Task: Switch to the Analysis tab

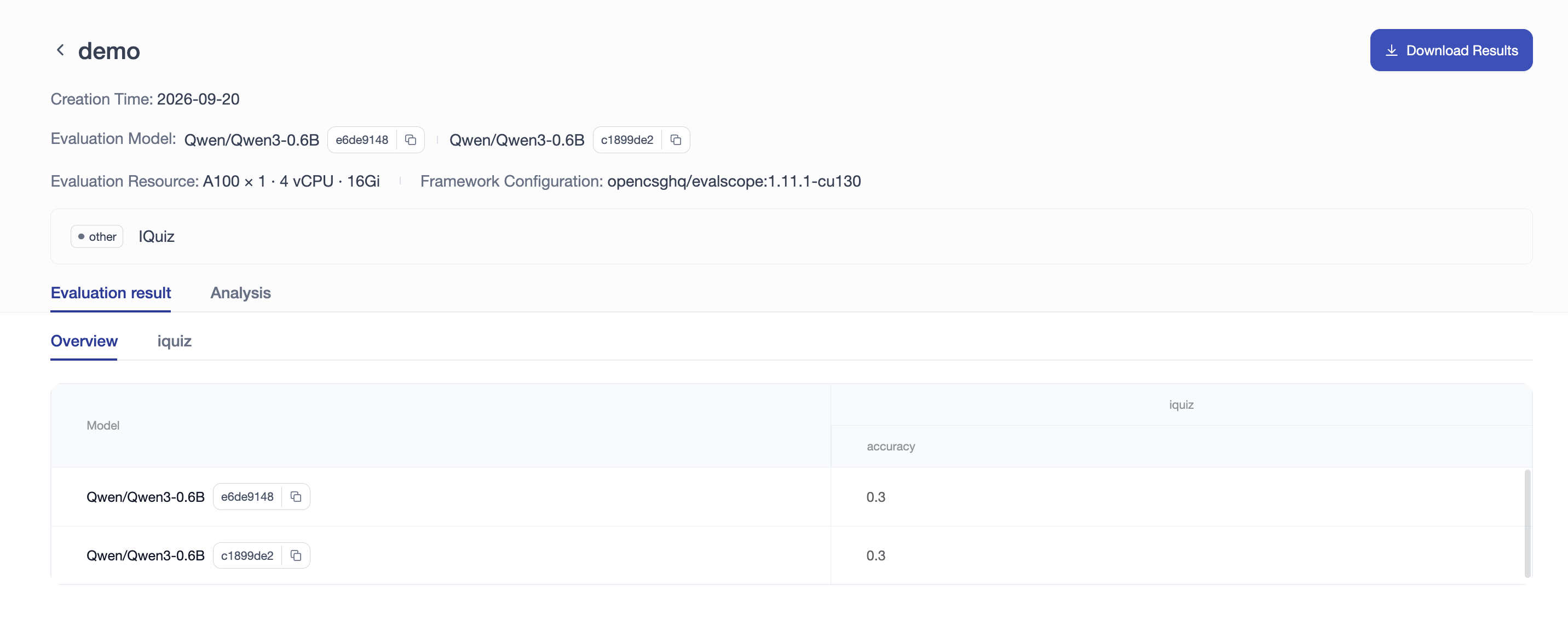Action: point(240,293)
